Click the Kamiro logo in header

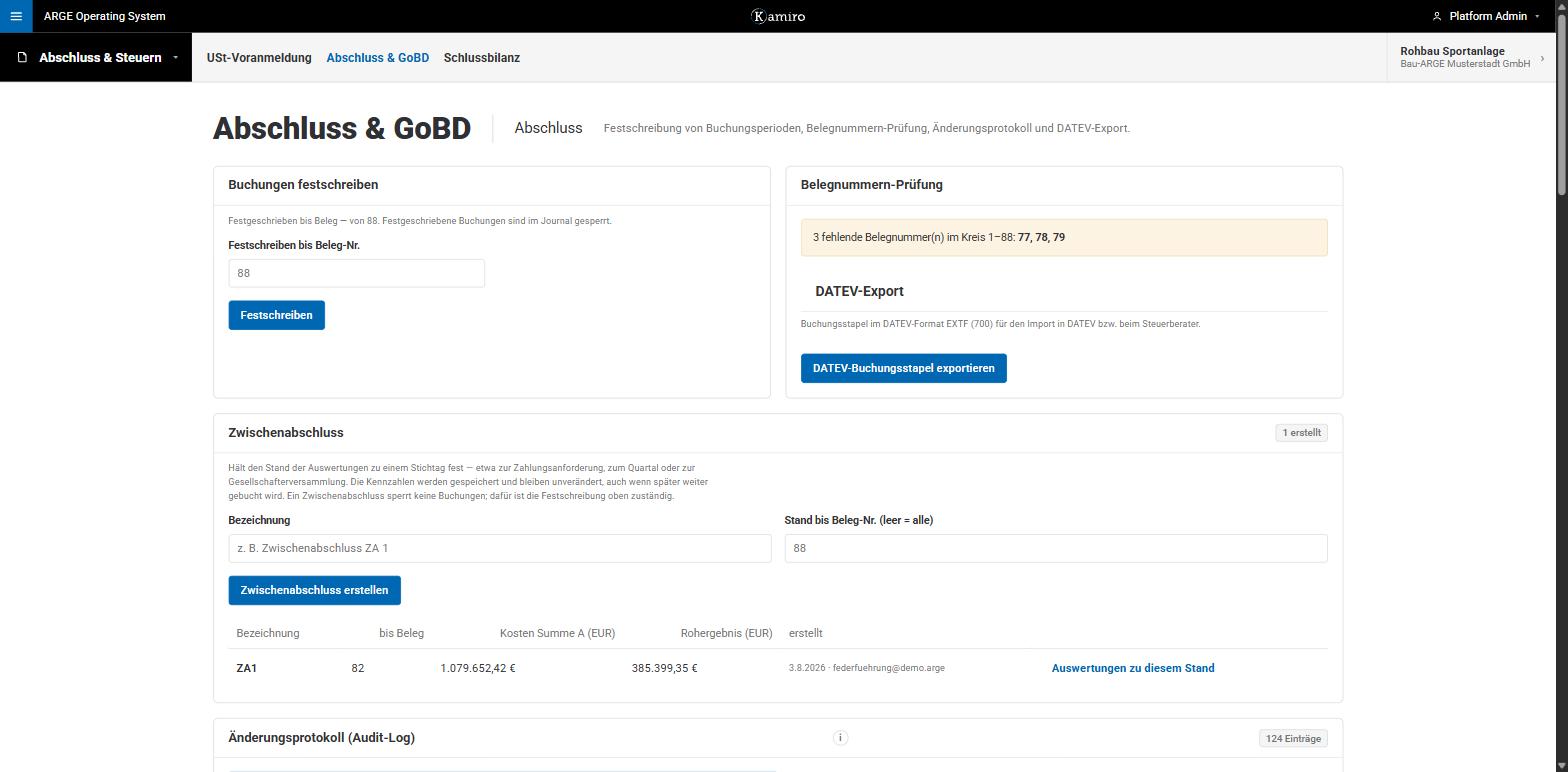point(778,16)
